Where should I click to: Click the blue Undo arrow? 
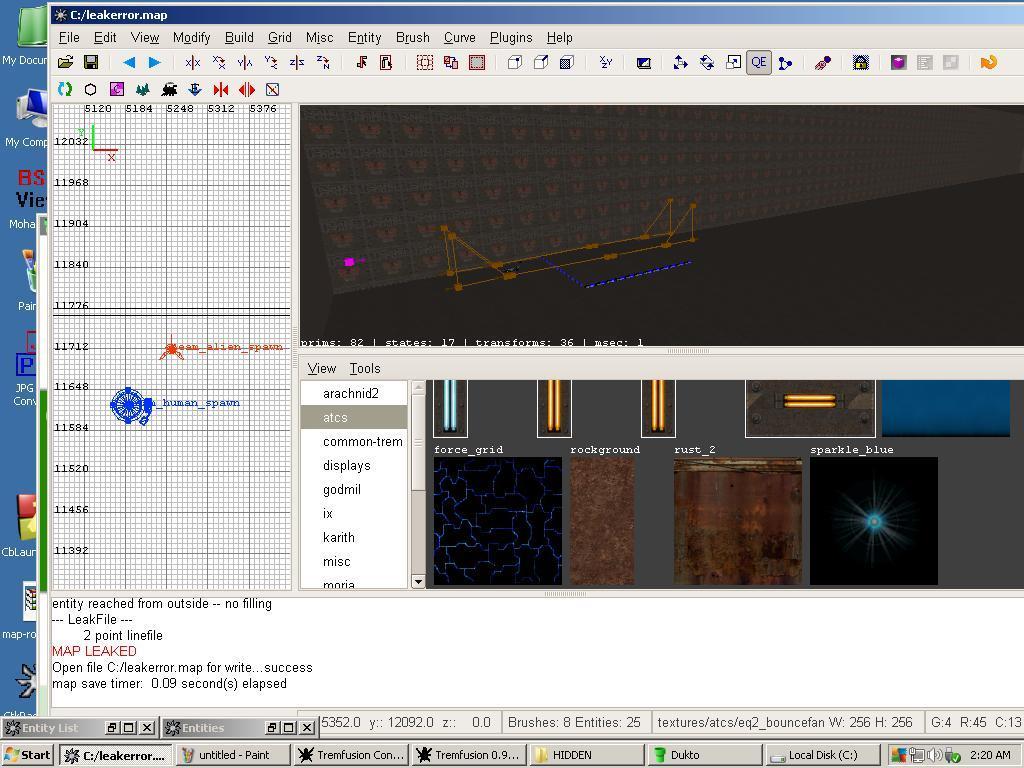pyautogui.click(x=129, y=62)
